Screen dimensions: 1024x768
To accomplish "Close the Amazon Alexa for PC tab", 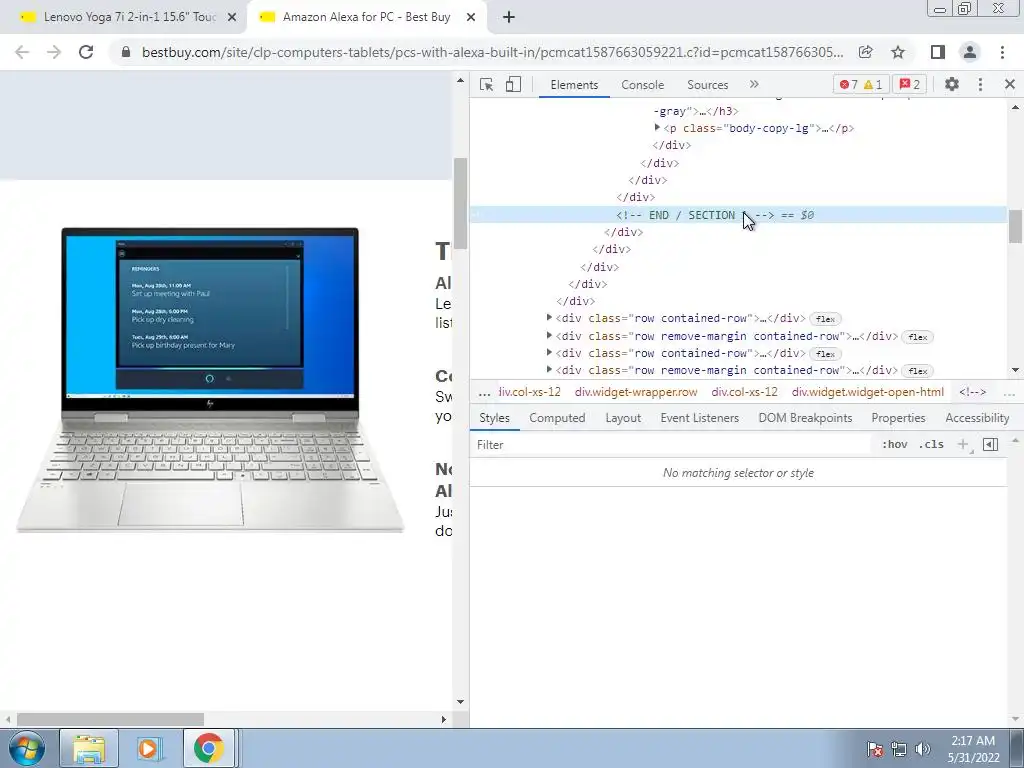I will [471, 18].
